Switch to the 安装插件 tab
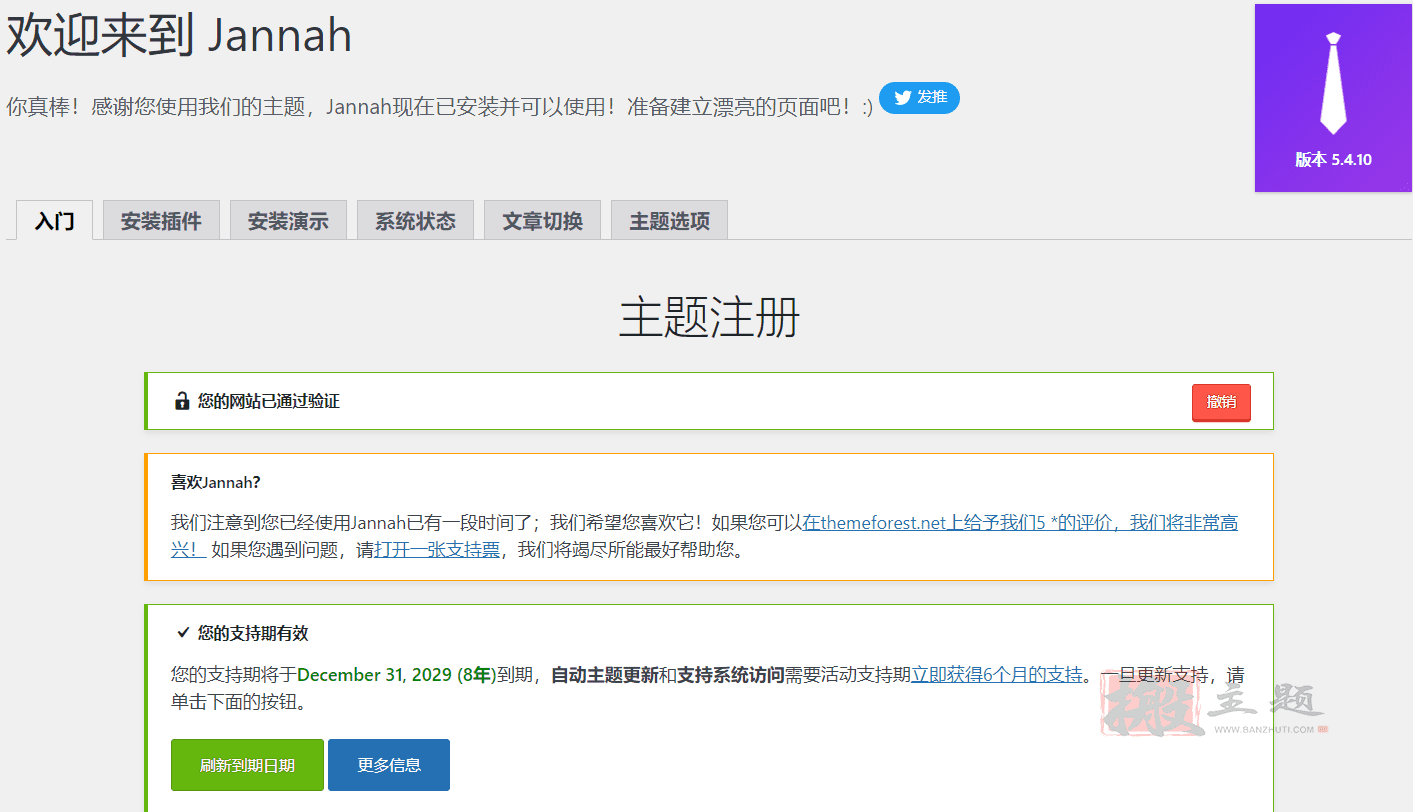 click(161, 221)
